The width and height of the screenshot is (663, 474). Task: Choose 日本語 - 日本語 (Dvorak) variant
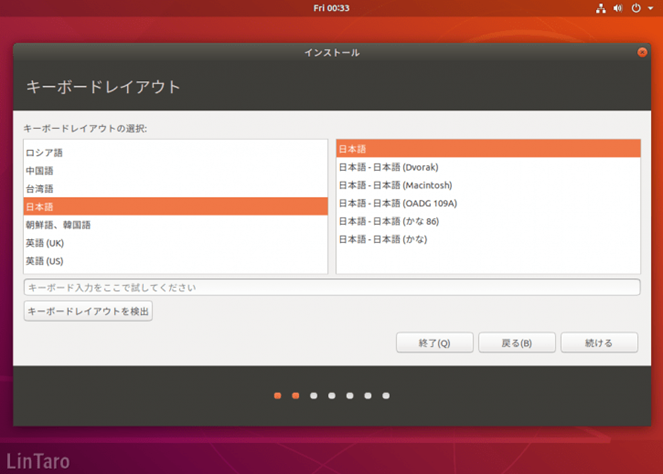coord(488,167)
